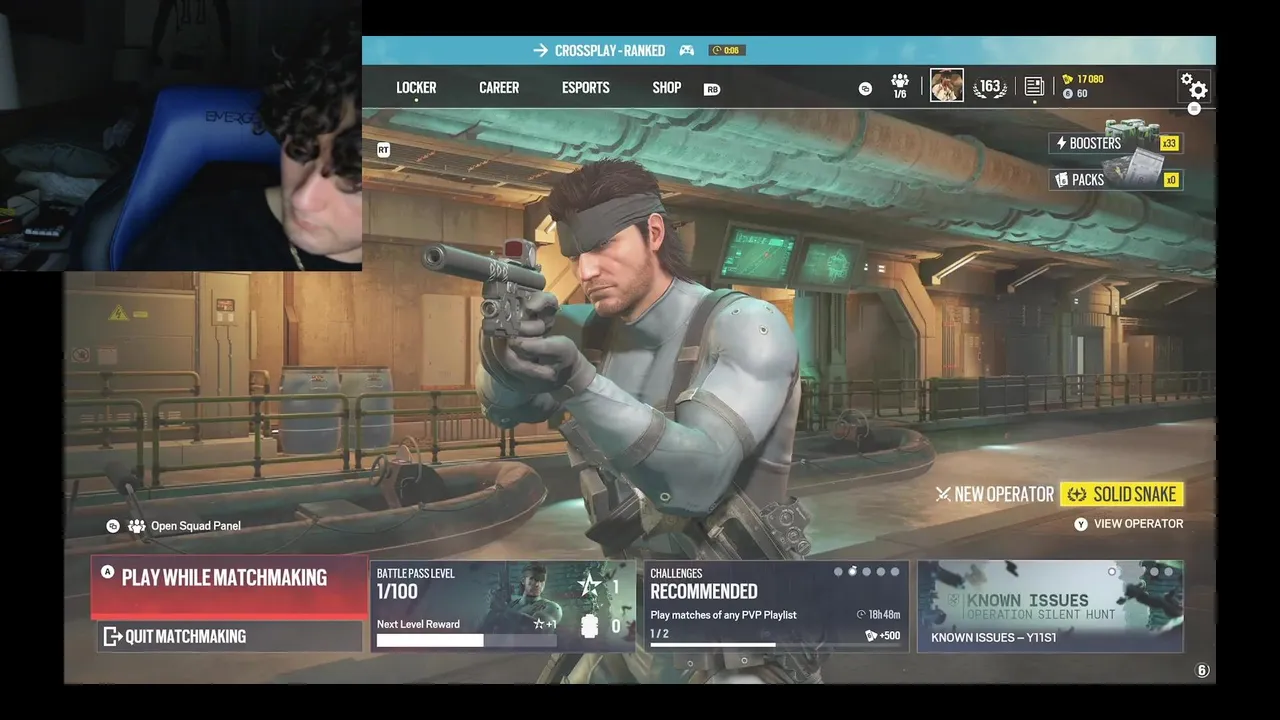Click the +500 renown challenge reward

coord(882,635)
